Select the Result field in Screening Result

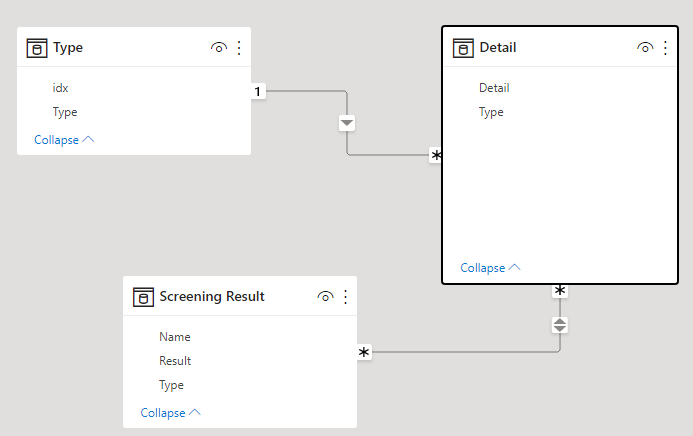click(x=175, y=361)
